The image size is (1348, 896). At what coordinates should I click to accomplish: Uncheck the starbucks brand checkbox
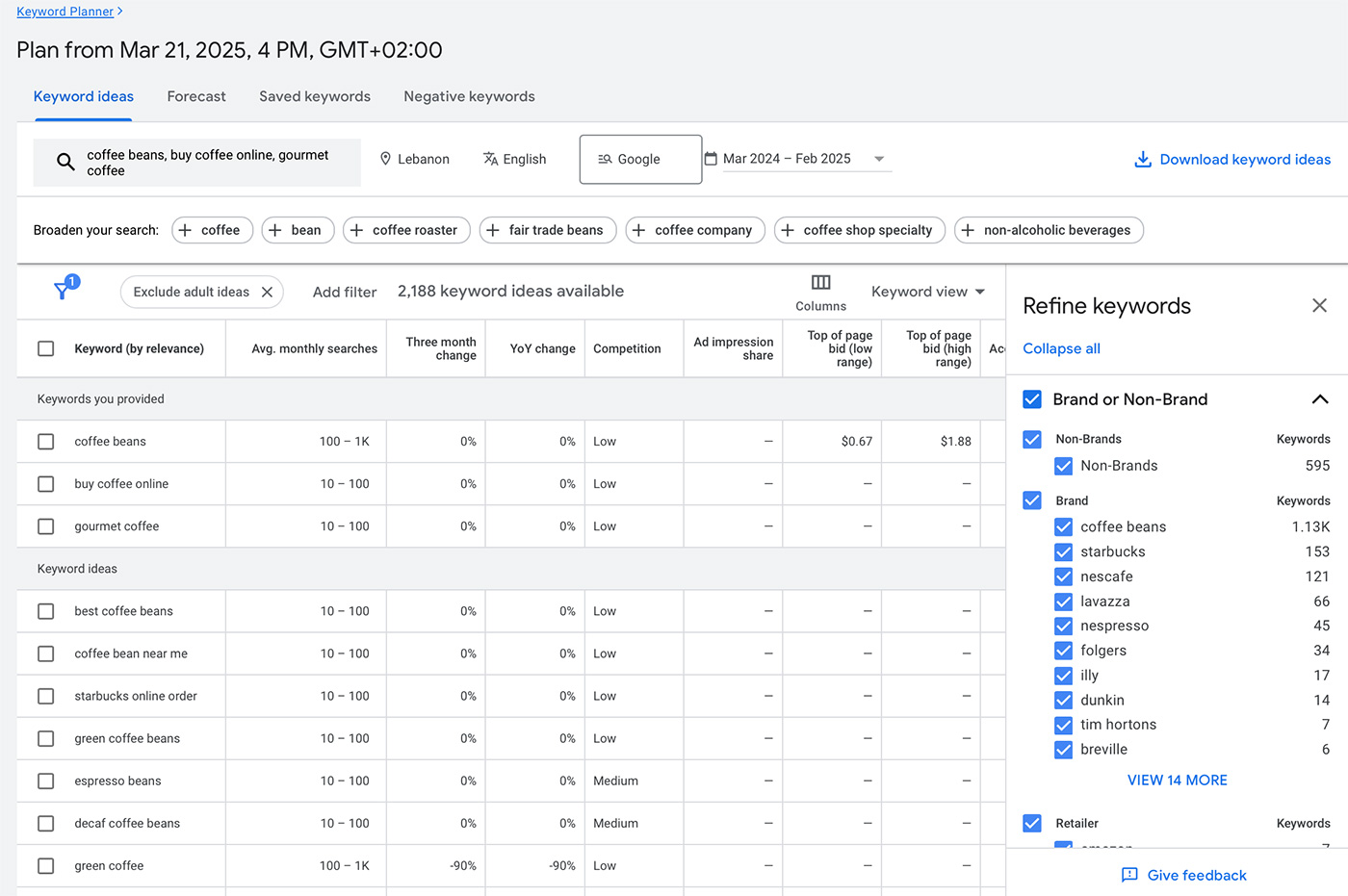coord(1063,551)
